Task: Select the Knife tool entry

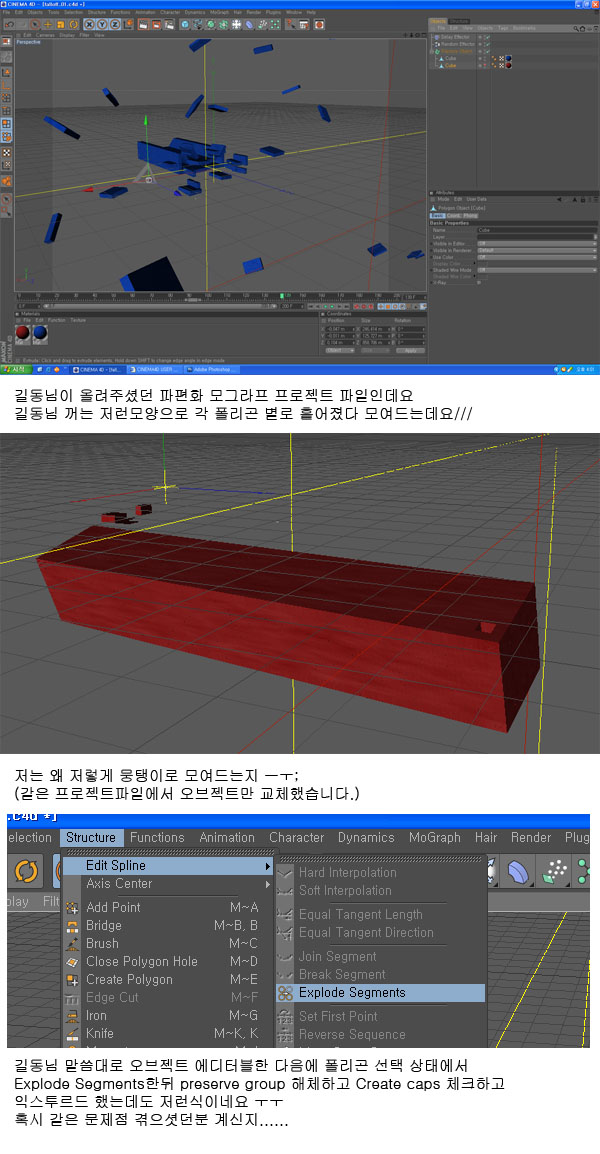Action: (x=167, y=1033)
